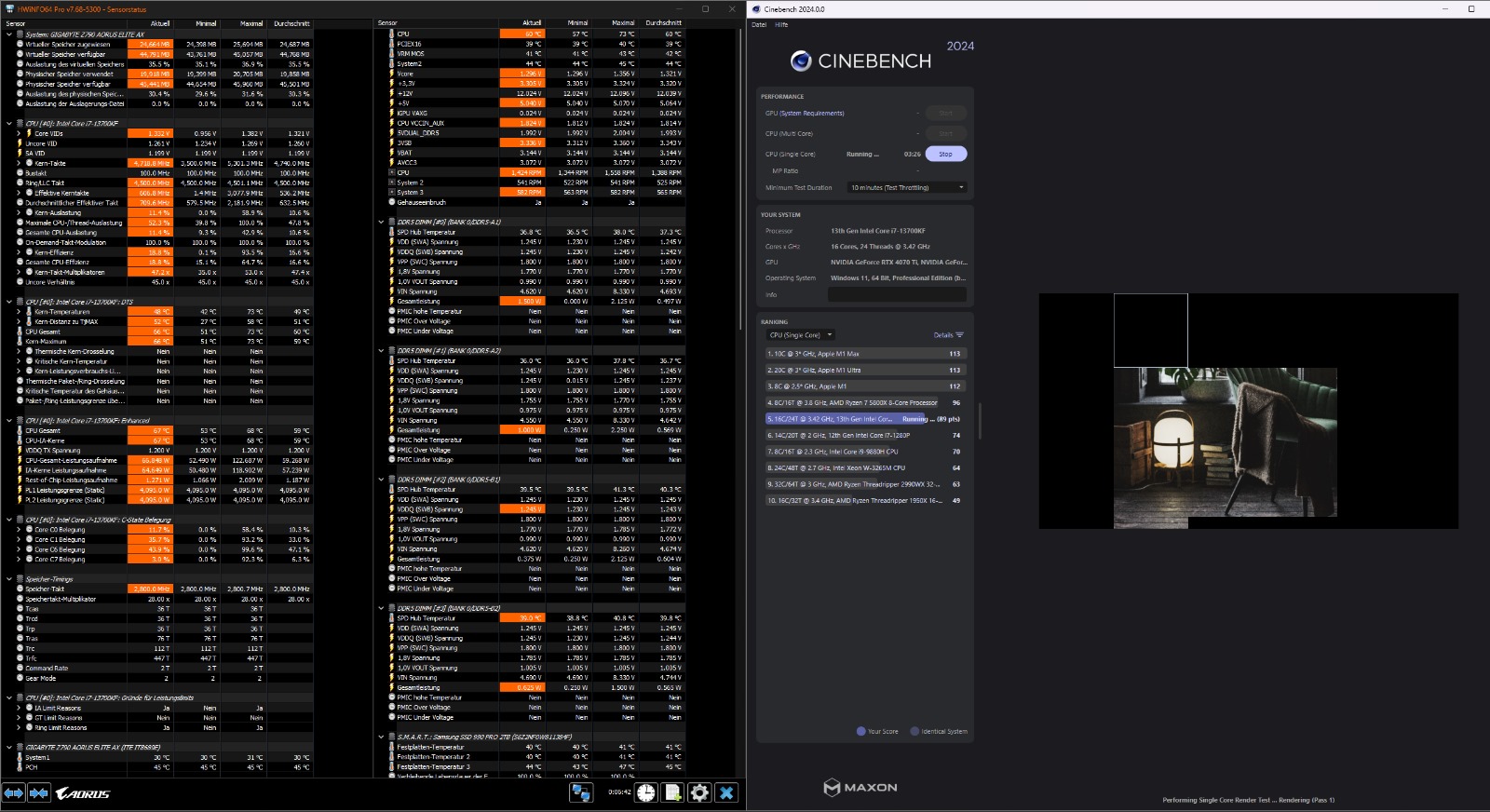Click the Details link in Ranking panel
The width and height of the screenshot is (1490, 812).
pyautogui.click(x=943, y=335)
